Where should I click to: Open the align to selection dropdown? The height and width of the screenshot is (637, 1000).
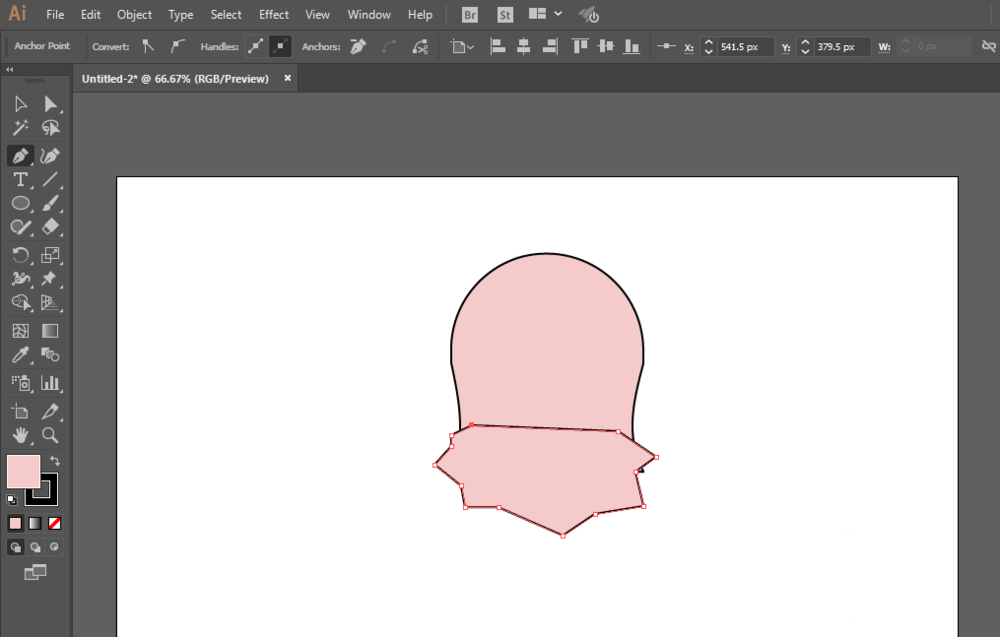click(462, 47)
